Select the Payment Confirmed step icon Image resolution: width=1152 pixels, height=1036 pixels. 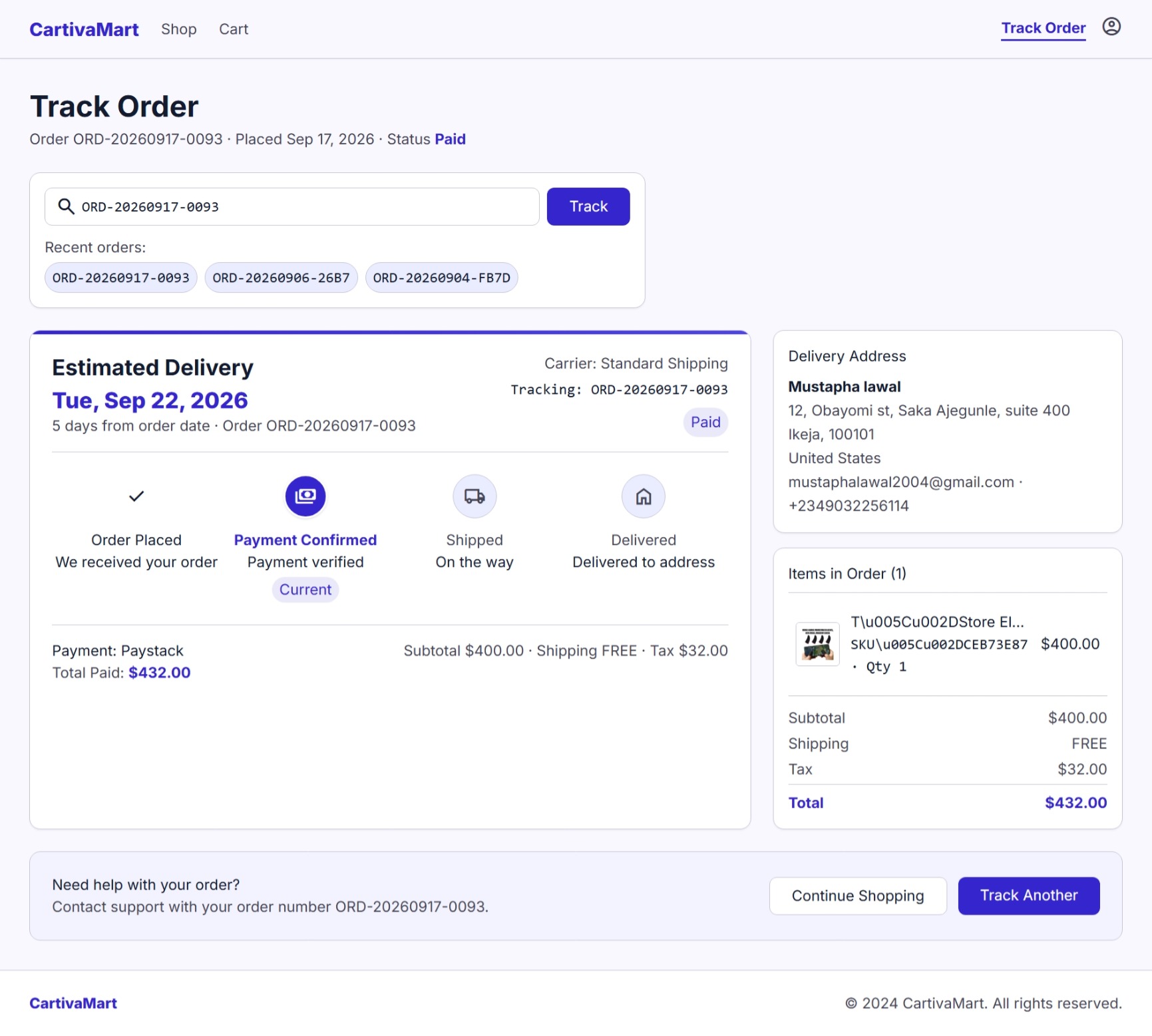[305, 496]
